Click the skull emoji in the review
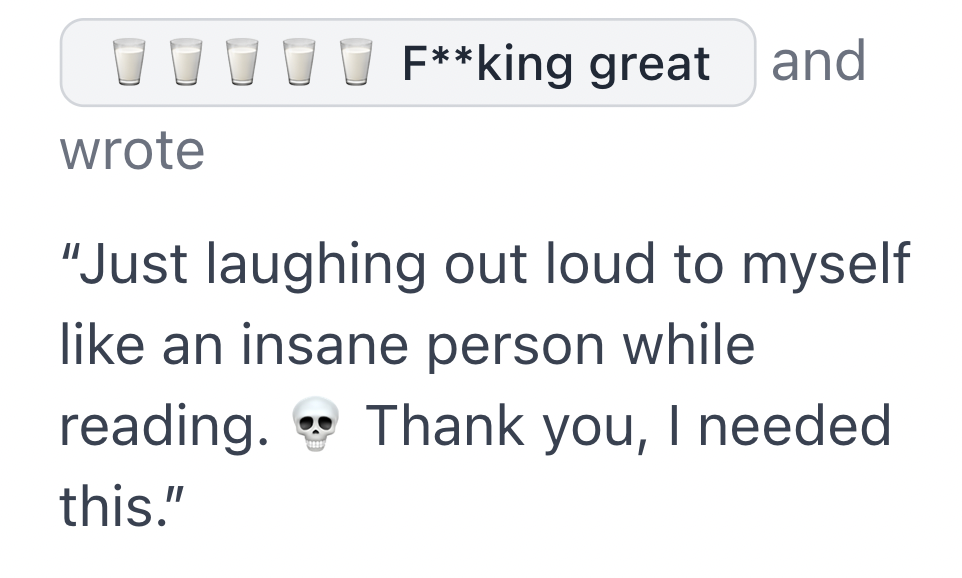The width and height of the screenshot is (962, 578). (315, 425)
